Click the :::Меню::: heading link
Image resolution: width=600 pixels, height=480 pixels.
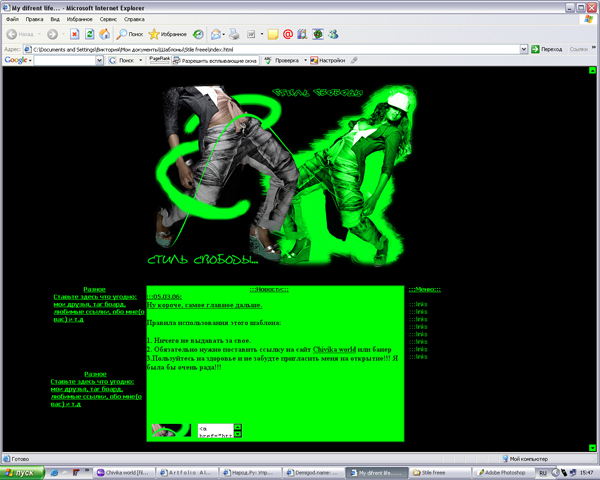pos(425,289)
